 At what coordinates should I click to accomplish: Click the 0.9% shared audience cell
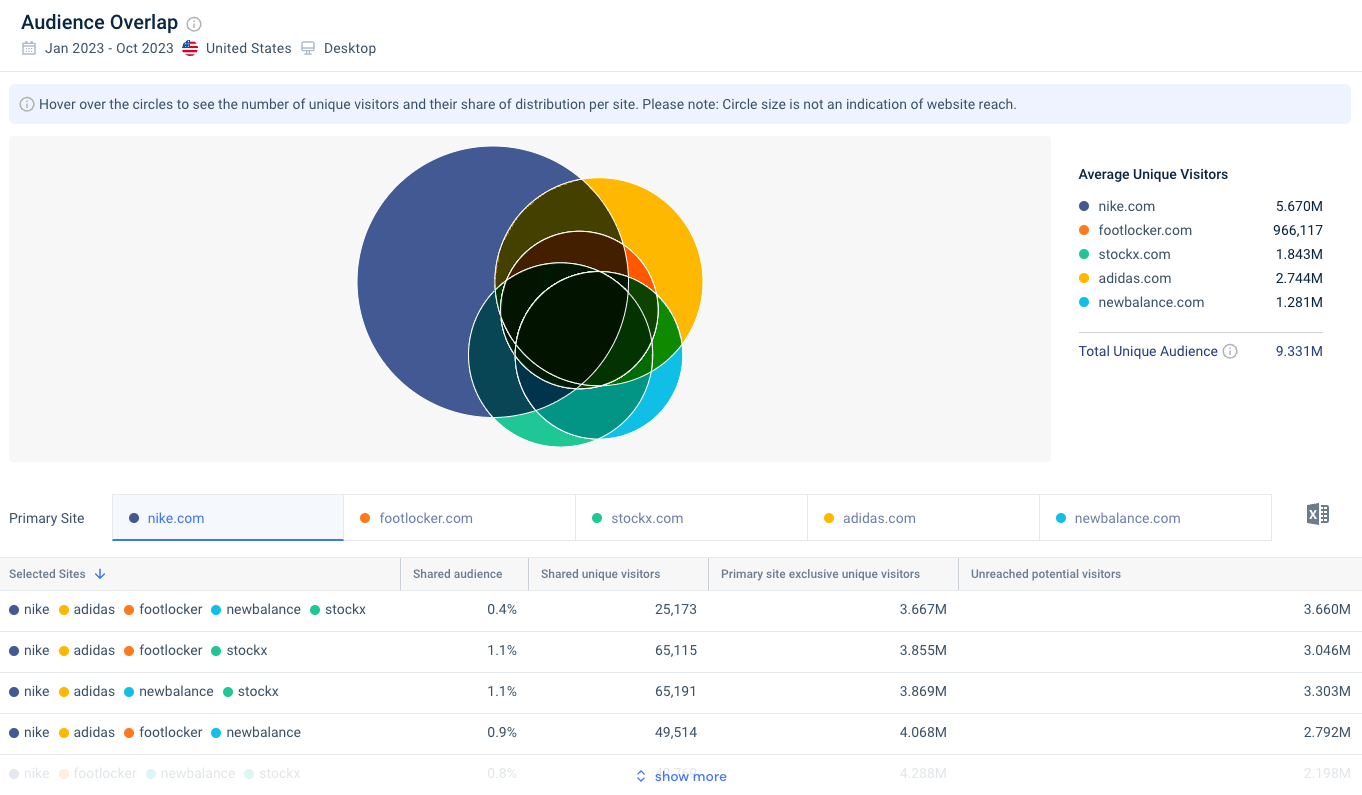pyautogui.click(x=502, y=732)
